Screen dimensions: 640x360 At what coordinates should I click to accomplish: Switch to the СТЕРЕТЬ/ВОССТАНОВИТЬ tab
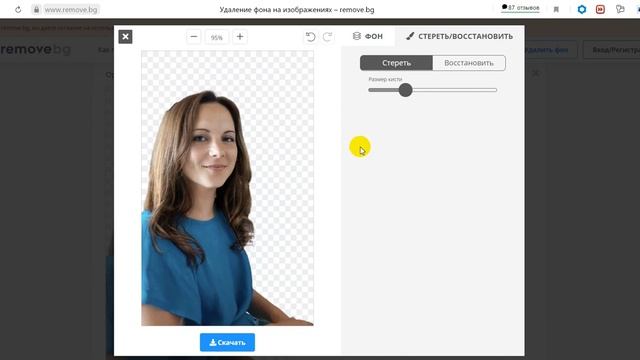[459, 36]
